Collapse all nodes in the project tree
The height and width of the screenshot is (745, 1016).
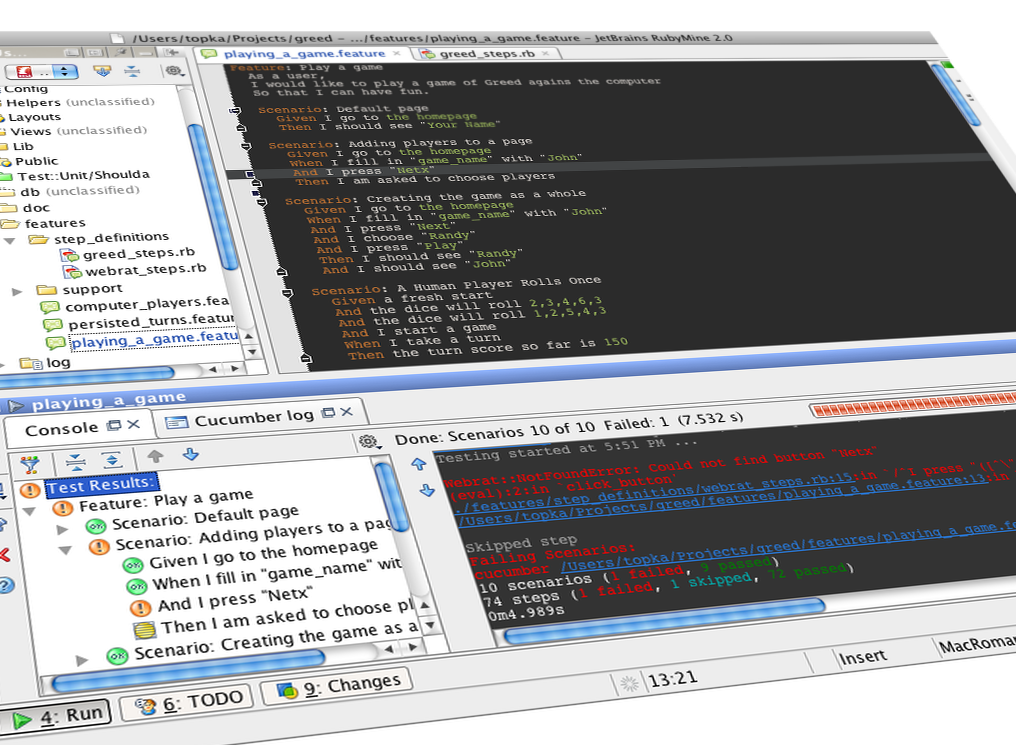(132, 71)
